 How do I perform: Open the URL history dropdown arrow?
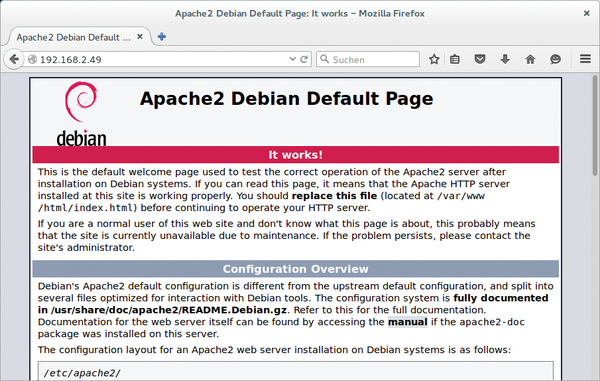(292, 59)
